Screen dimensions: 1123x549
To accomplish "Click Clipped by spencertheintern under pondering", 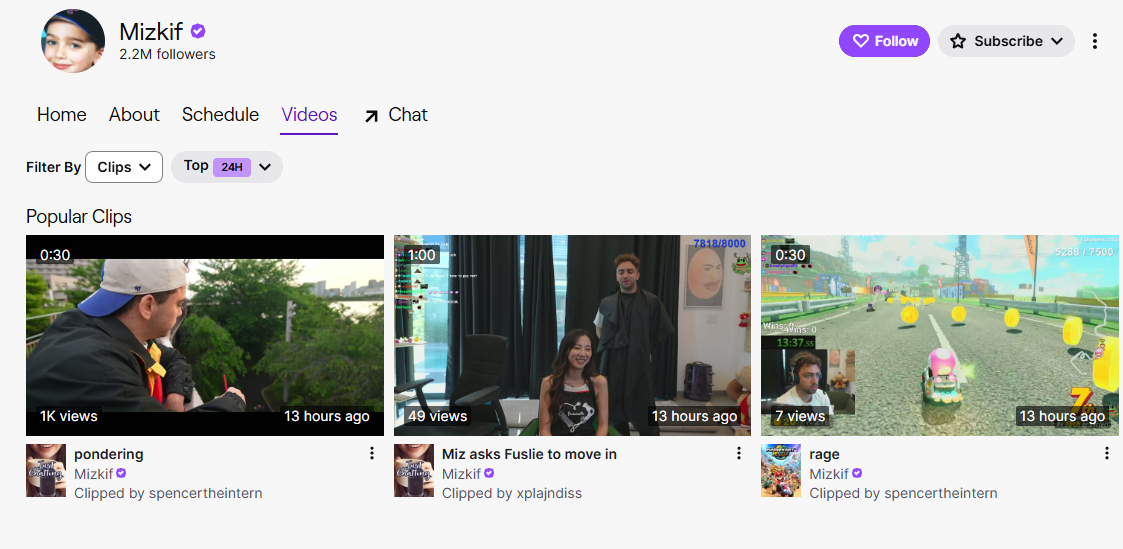I will pos(168,493).
